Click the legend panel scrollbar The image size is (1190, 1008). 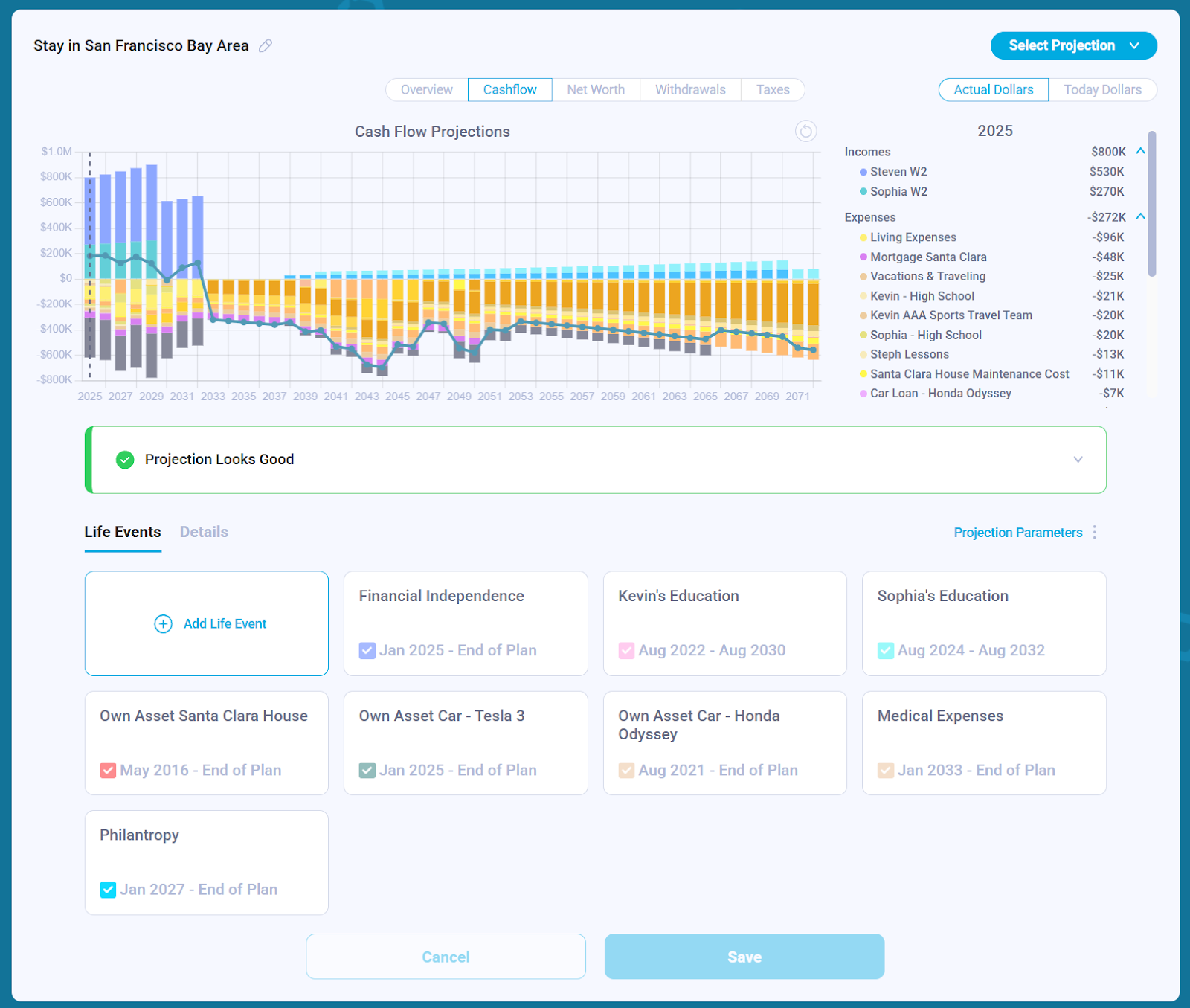[1152, 203]
